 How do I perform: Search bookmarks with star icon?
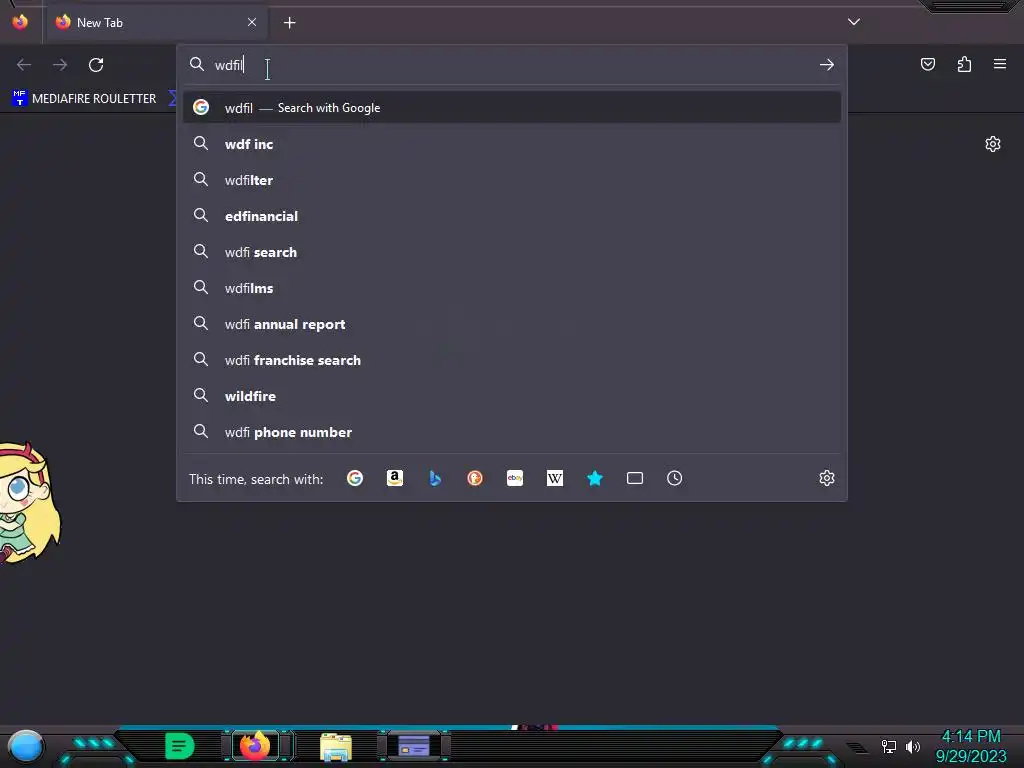coord(595,479)
